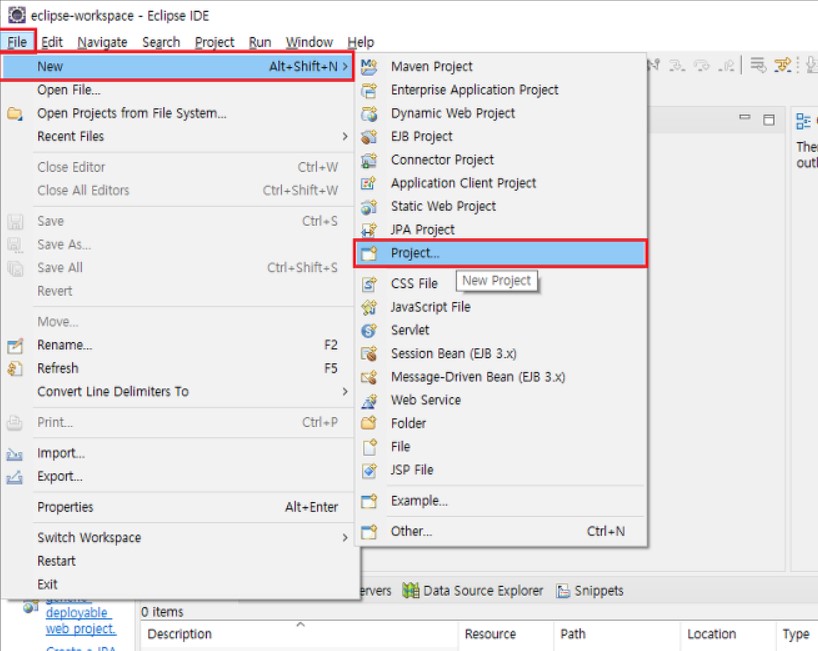This screenshot has width=818, height=651.
Task: Minimize the editor area panel
Action: [x=745, y=117]
